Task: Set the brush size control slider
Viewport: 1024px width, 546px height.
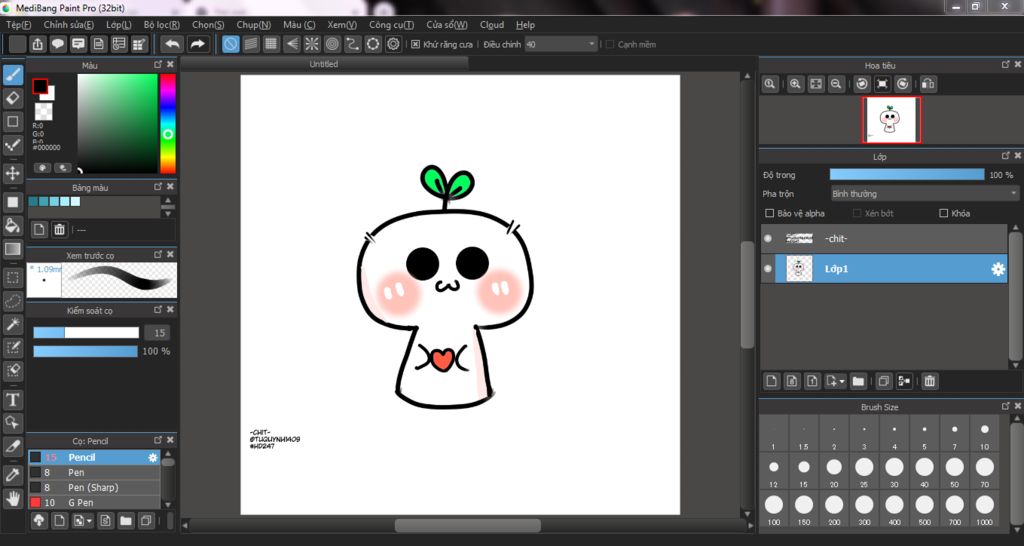Action: (x=86, y=333)
